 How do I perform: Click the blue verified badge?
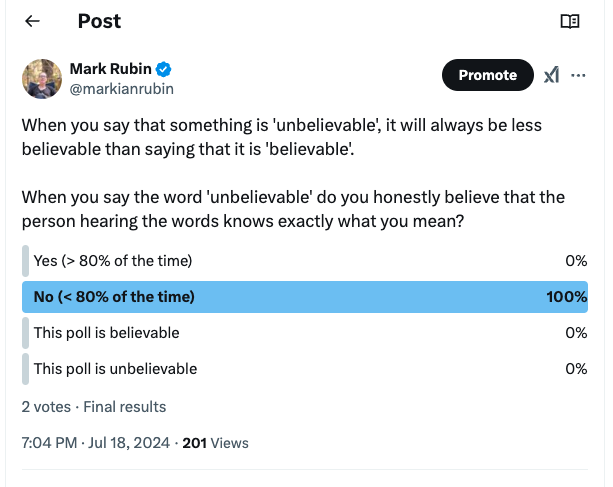tap(163, 69)
